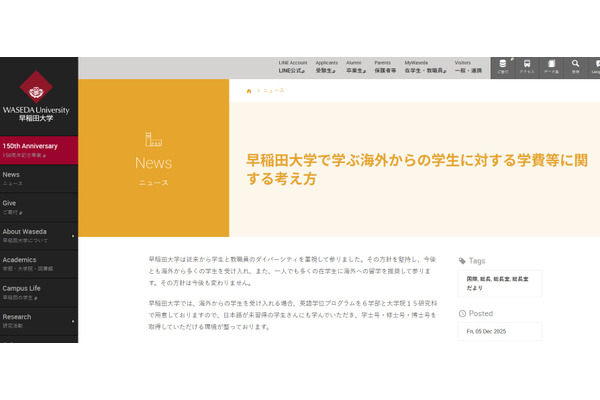The width and height of the screenshot is (600, 400).
Task: Open Academics in the sidebar menu
Action: click(x=39, y=264)
